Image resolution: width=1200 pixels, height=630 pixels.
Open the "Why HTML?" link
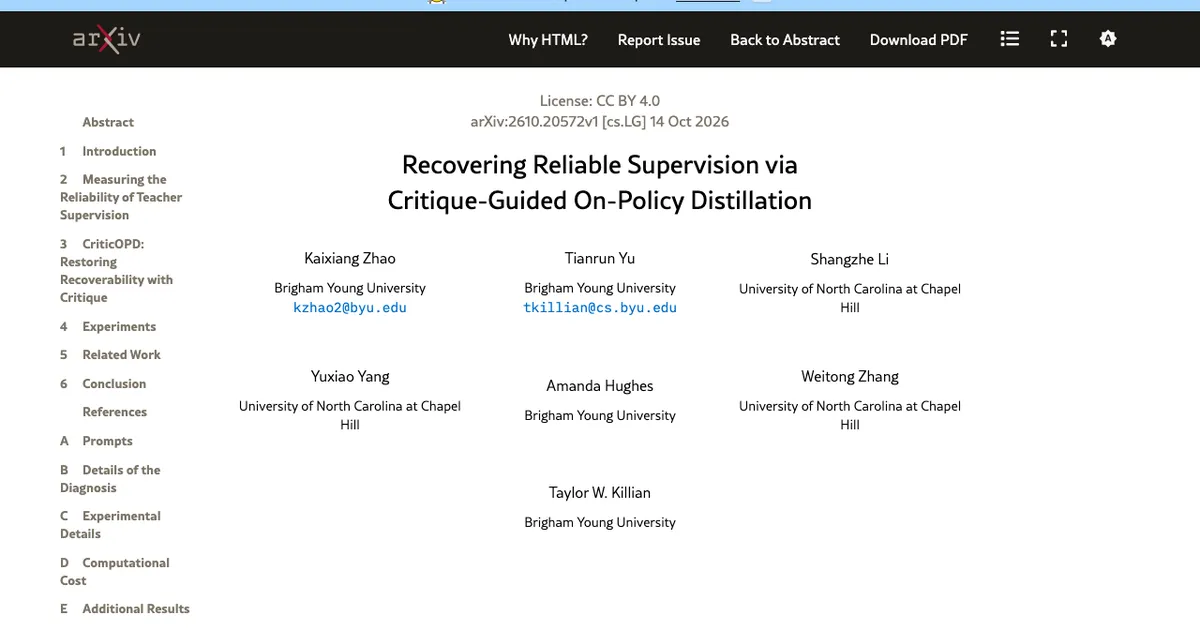tap(548, 40)
